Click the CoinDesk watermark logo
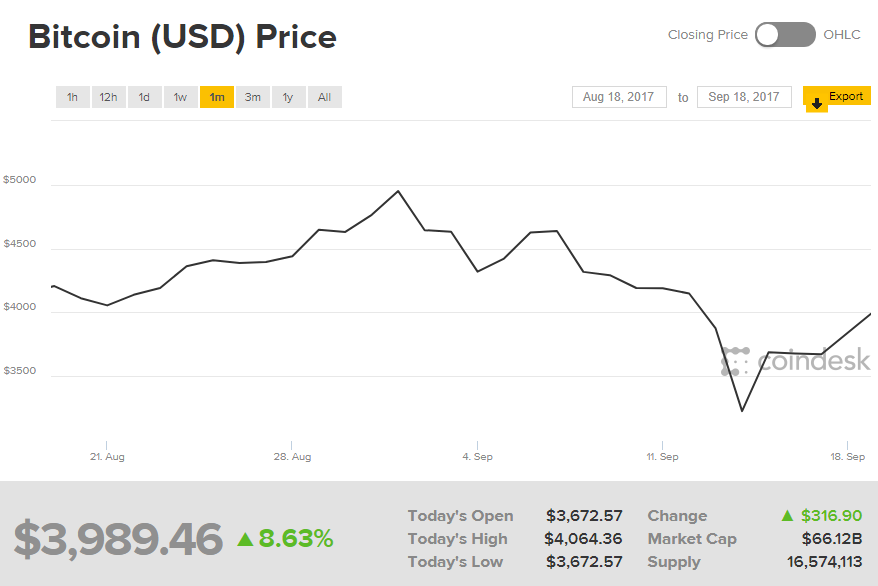Screen dimensions: 878x586 coord(796,361)
